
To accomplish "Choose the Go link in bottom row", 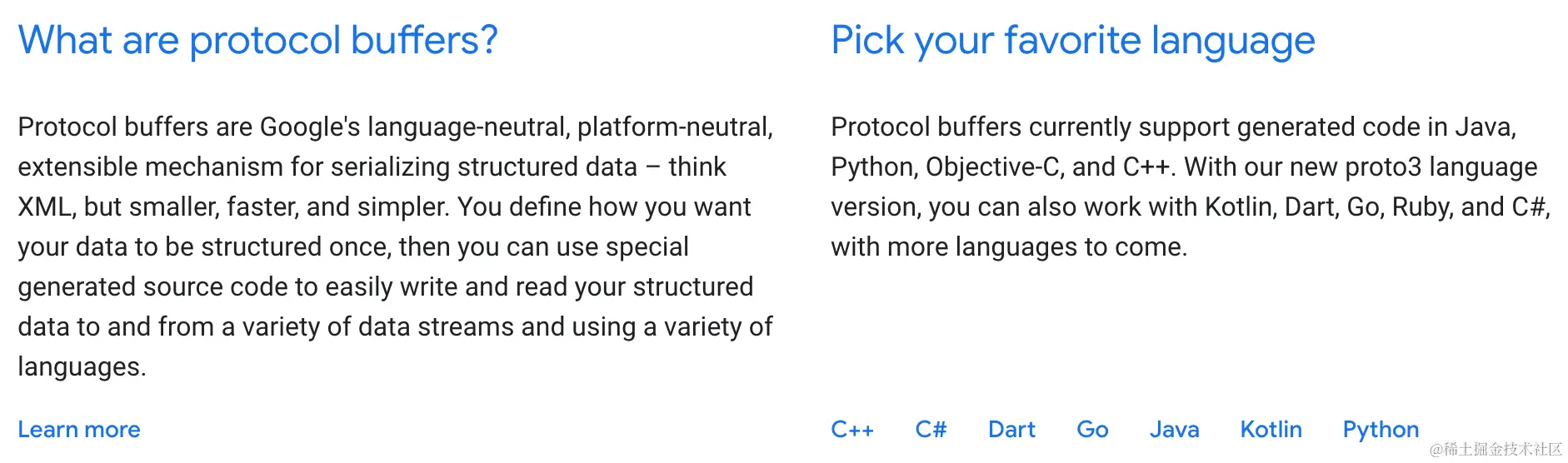I will click(x=1092, y=430).
